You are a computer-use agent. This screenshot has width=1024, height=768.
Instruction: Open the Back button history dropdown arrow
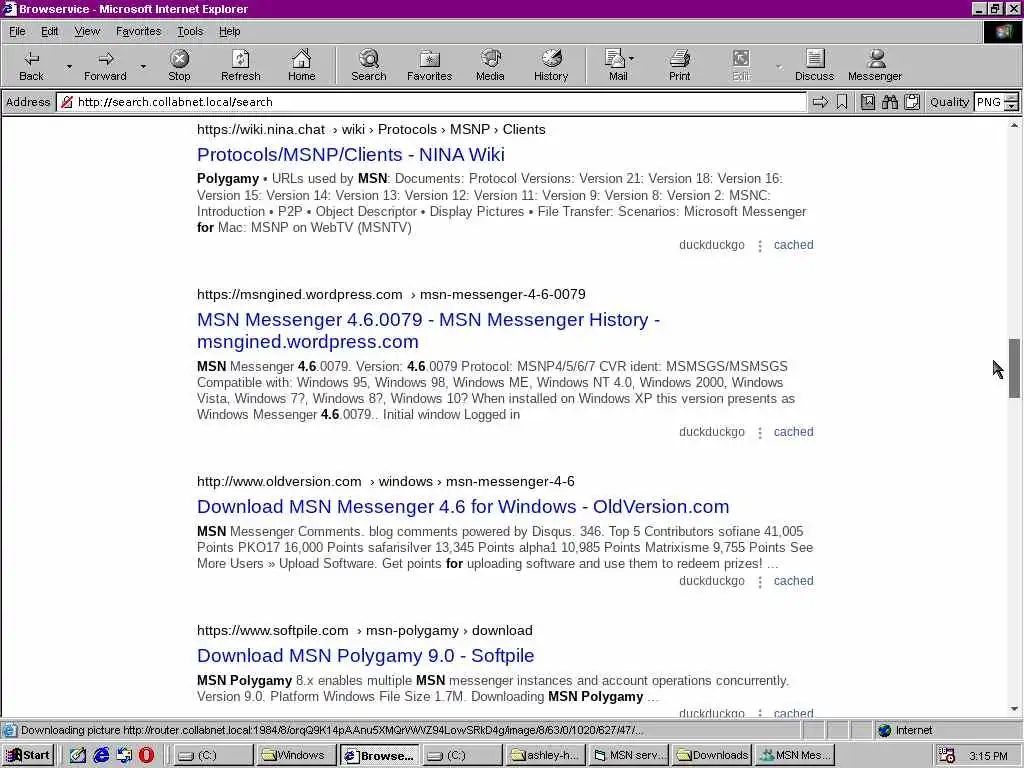pyautogui.click(x=69, y=66)
